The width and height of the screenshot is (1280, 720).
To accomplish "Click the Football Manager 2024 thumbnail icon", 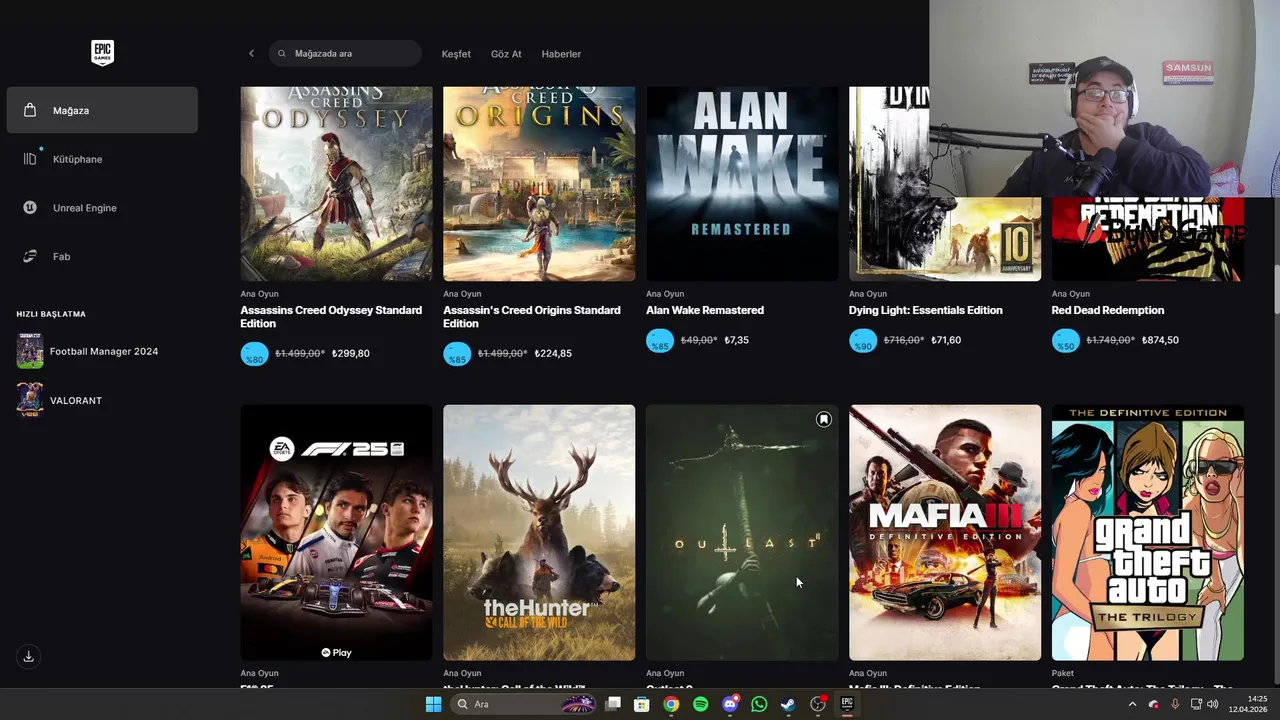I will 30,351.
